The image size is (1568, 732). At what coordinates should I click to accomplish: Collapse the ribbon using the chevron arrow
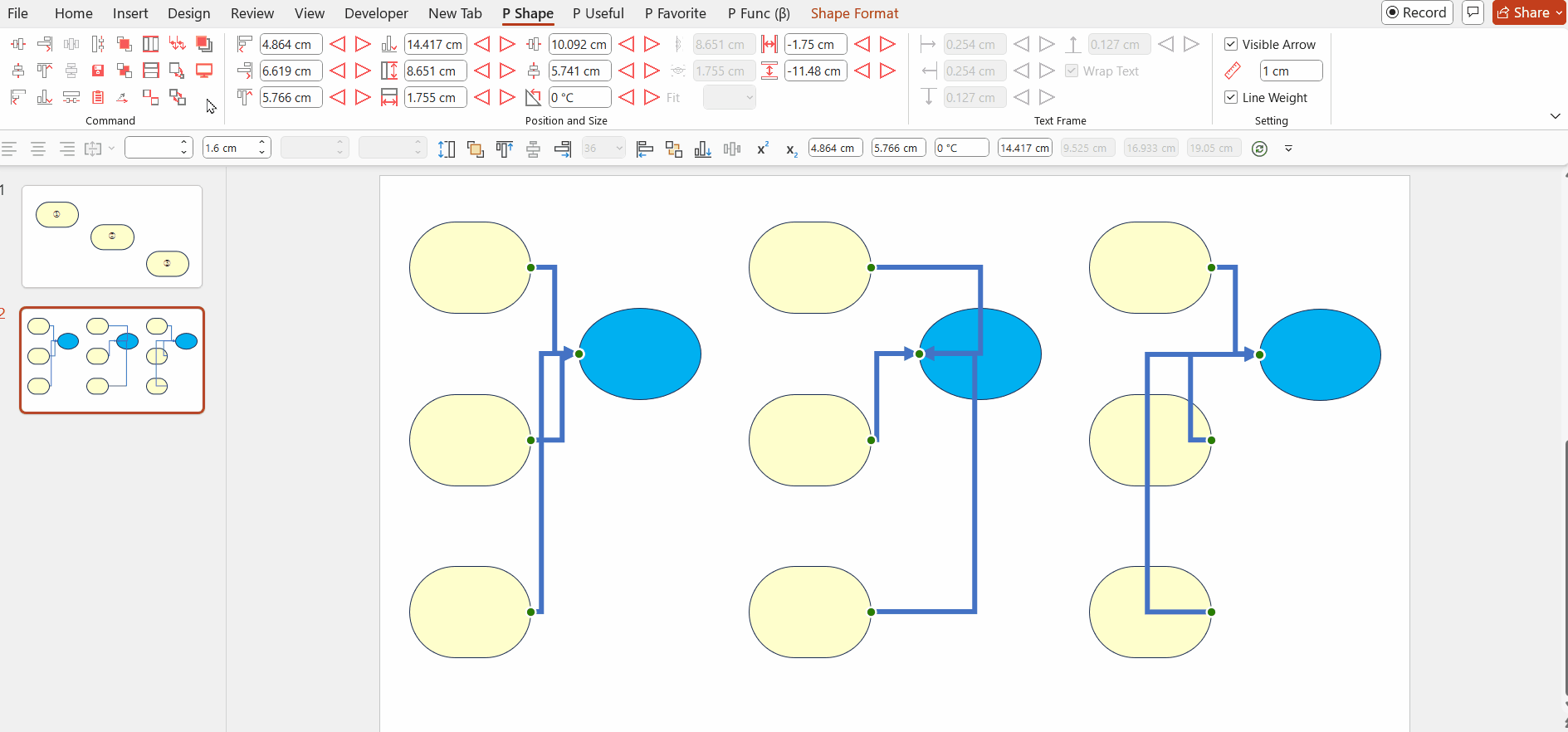click(1555, 116)
